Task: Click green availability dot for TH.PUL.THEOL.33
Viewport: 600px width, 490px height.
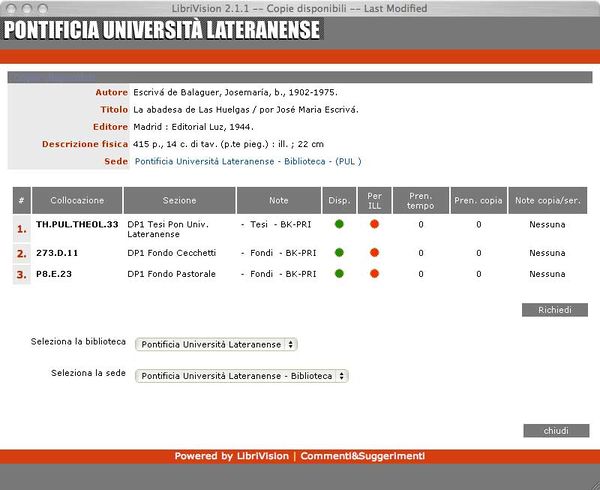Action: (x=339, y=224)
